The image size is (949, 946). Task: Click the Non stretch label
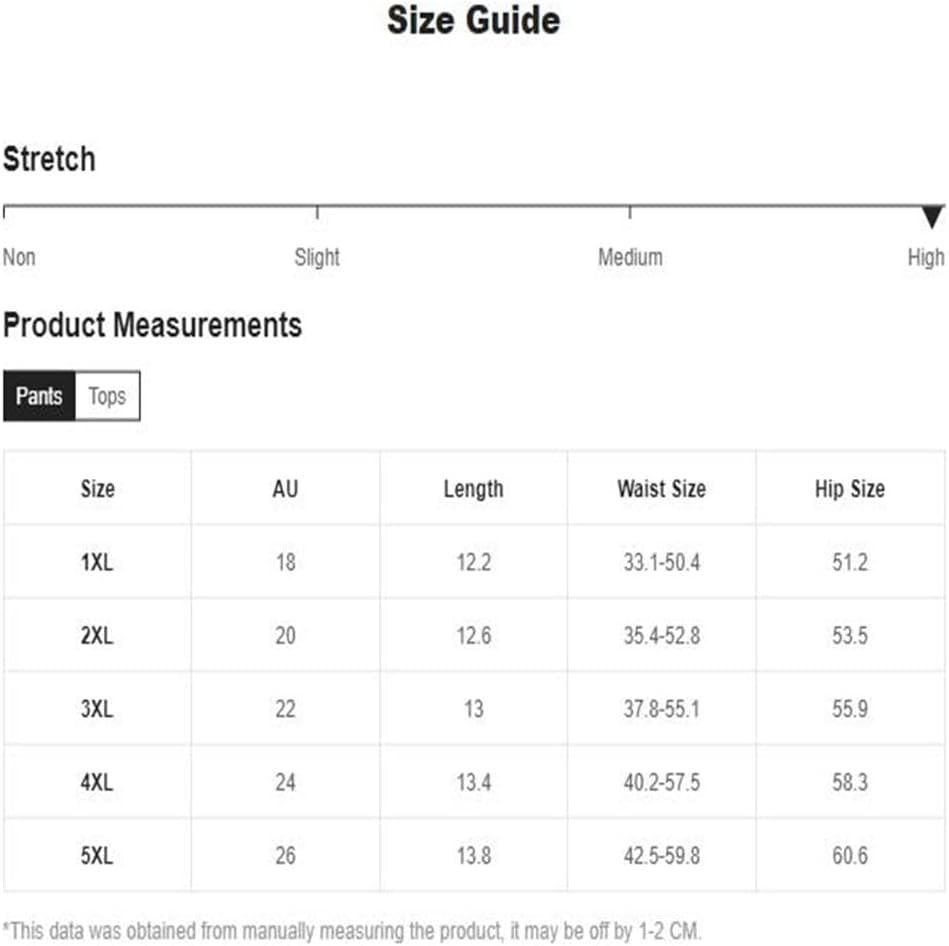pyautogui.click(x=19, y=257)
